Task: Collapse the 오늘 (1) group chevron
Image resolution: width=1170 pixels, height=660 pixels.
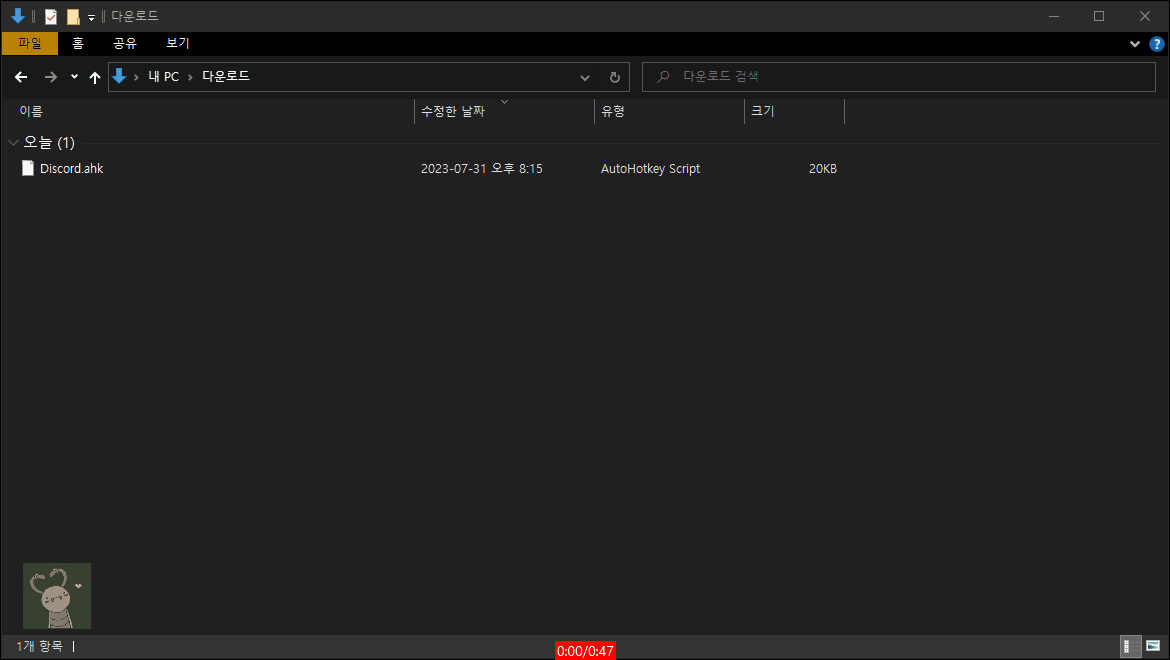Action: (x=13, y=142)
